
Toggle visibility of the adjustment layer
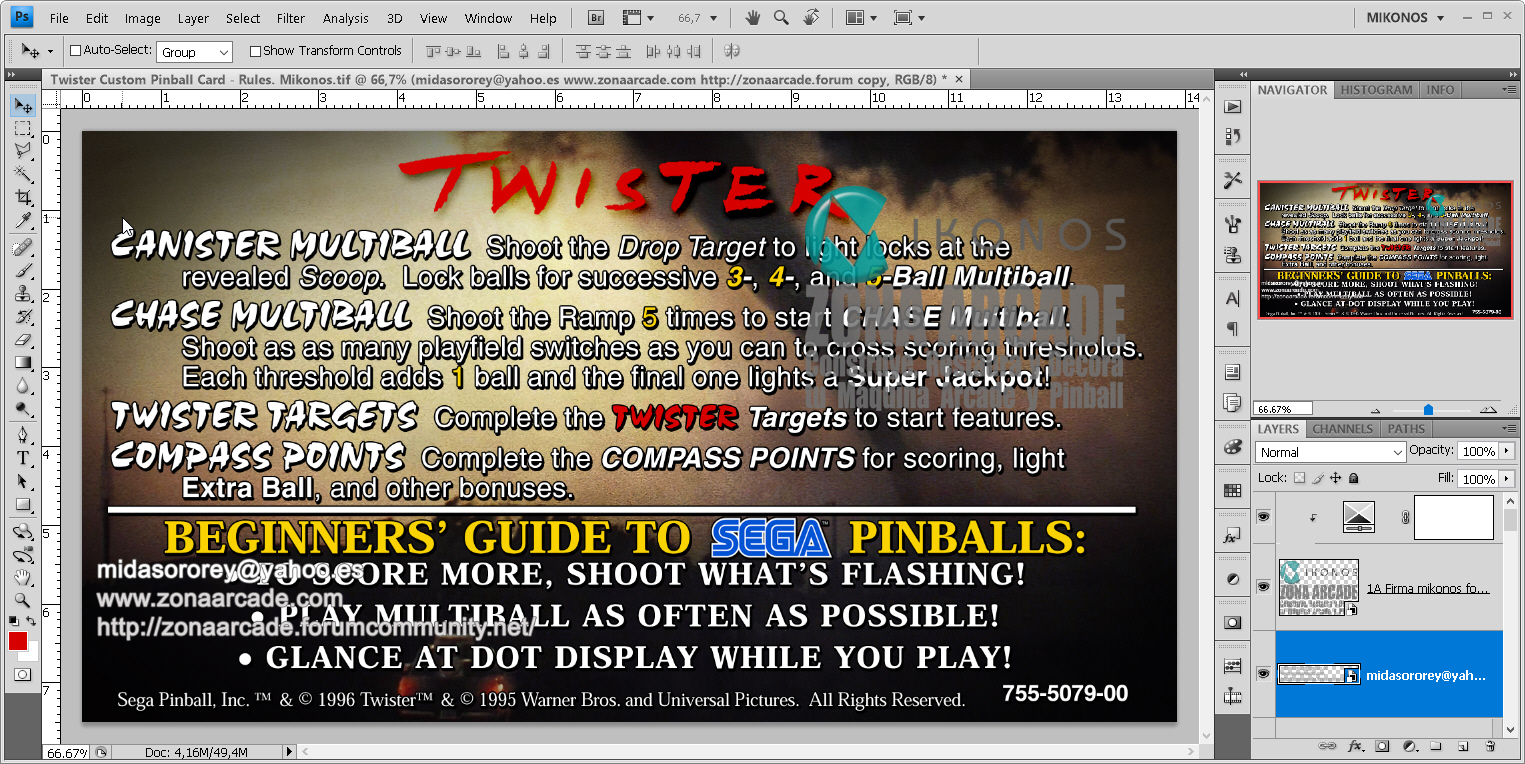(1264, 517)
